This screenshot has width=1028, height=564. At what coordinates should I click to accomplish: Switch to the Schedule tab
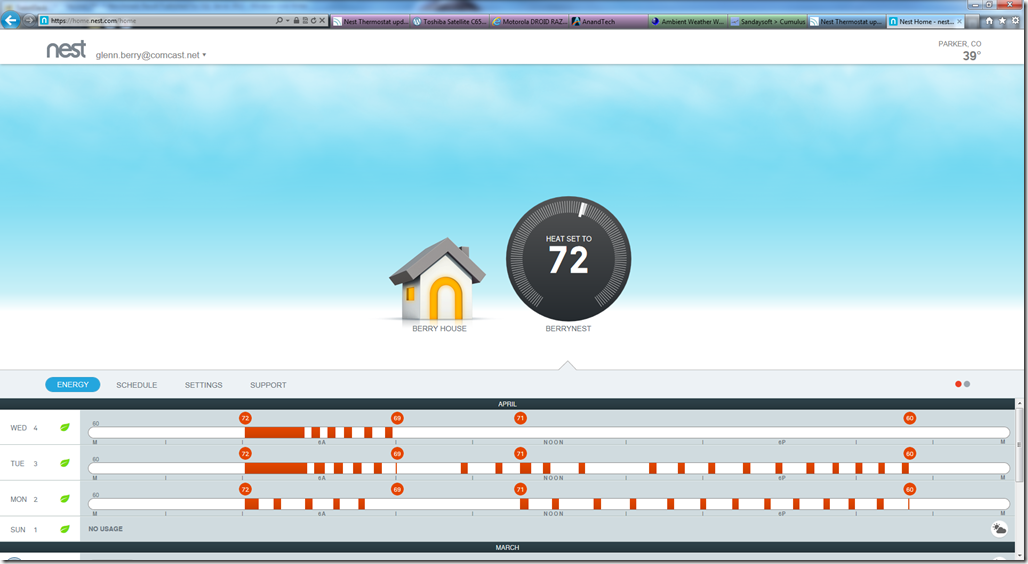[136, 385]
